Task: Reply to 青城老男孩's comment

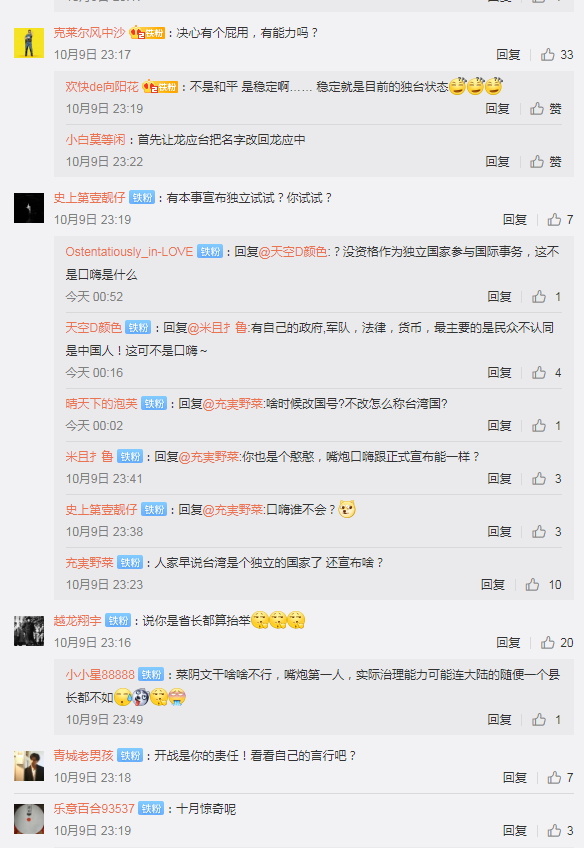Action: (x=515, y=778)
